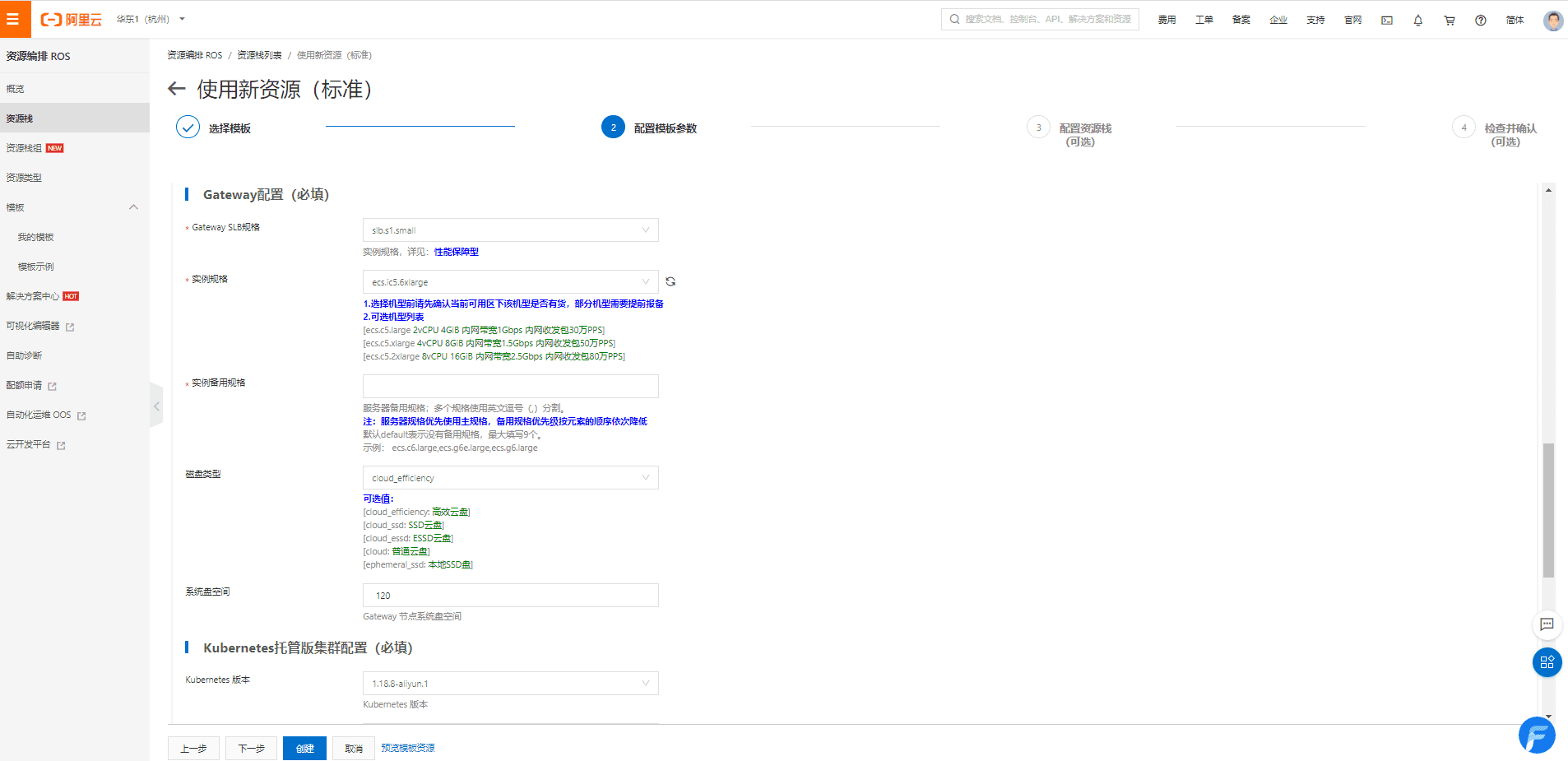
Task: Open the feedback chat bubble icon
Action: pyautogui.click(x=1547, y=624)
